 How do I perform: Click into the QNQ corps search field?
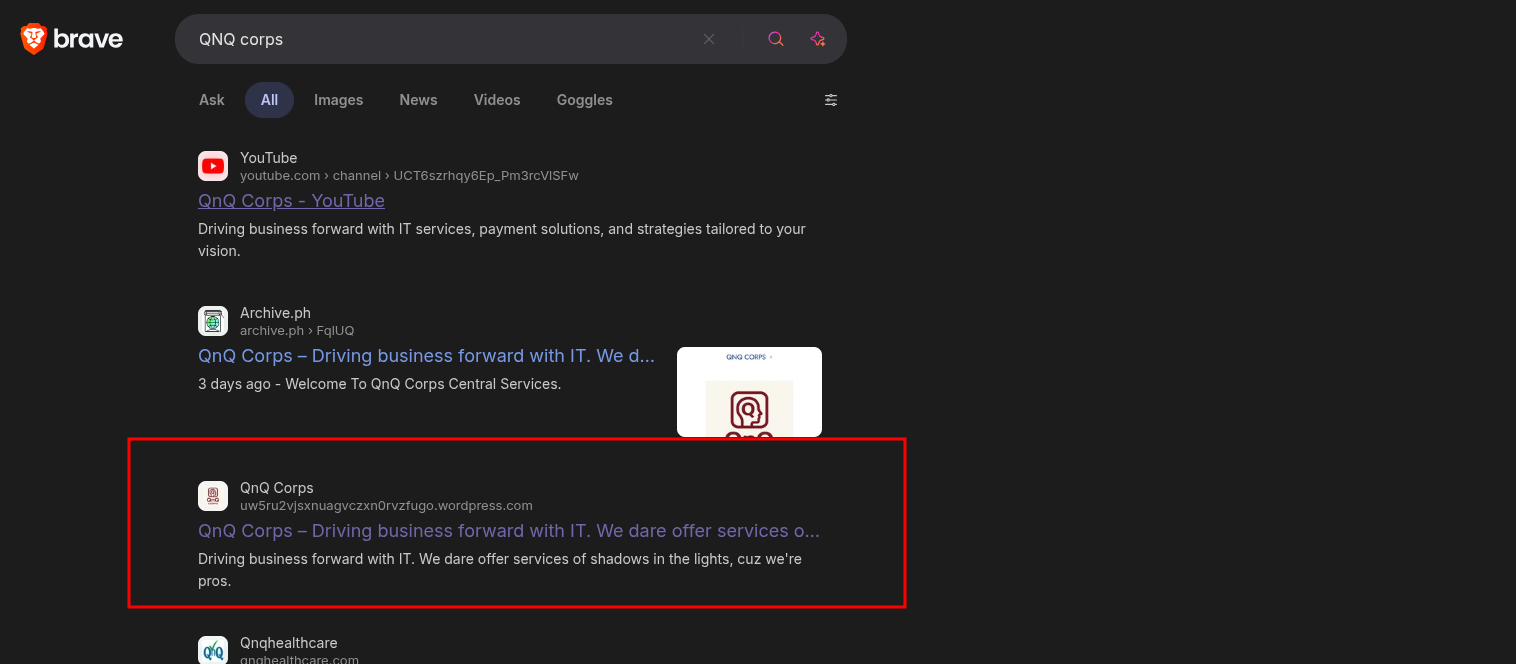pos(440,39)
